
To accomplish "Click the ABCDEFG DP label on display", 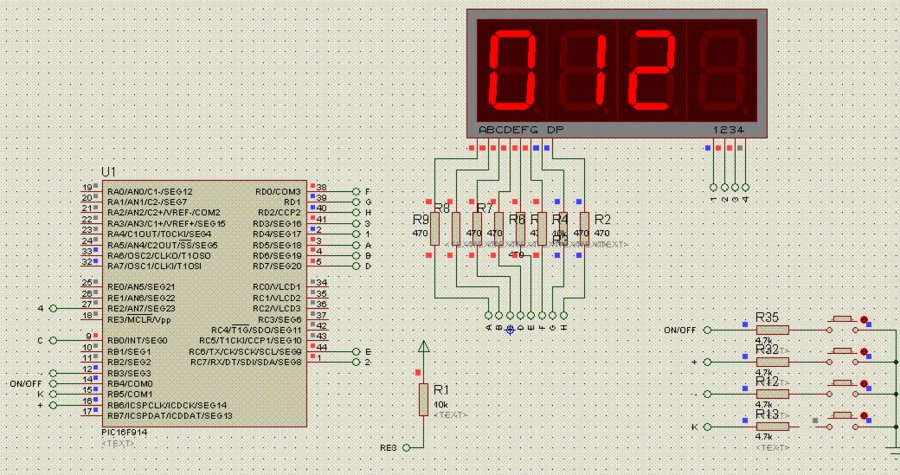I will point(520,130).
